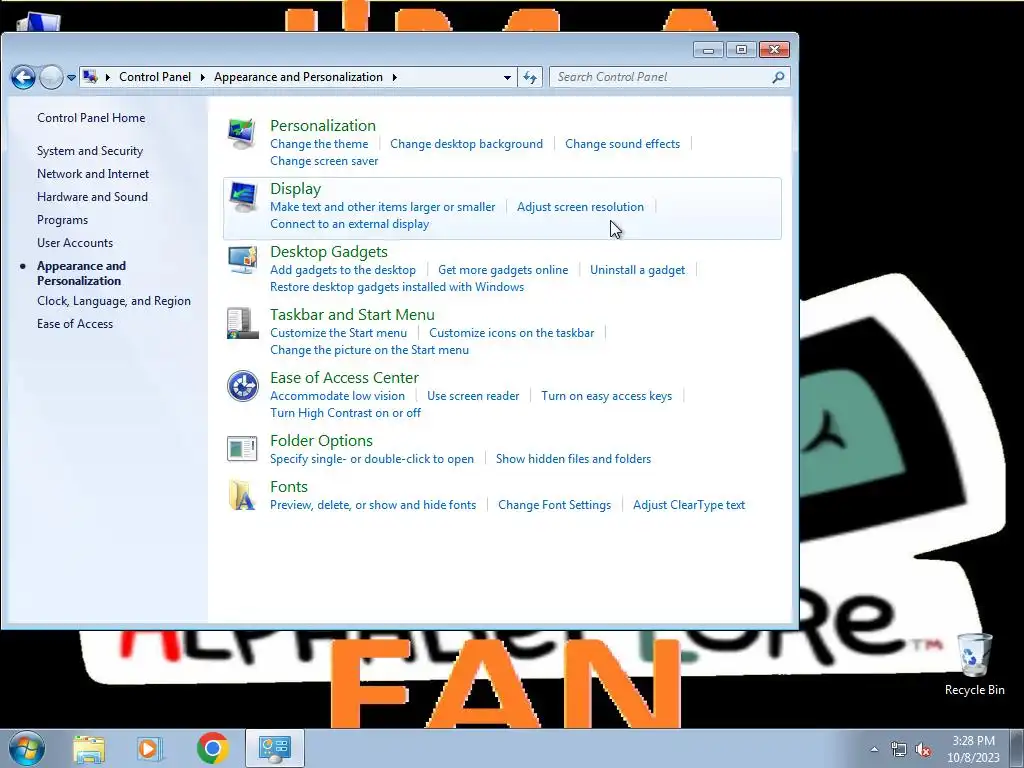The image size is (1024, 768).
Task: Click Appearance and Personalization breadcrumb
Action: click(298, 77)
